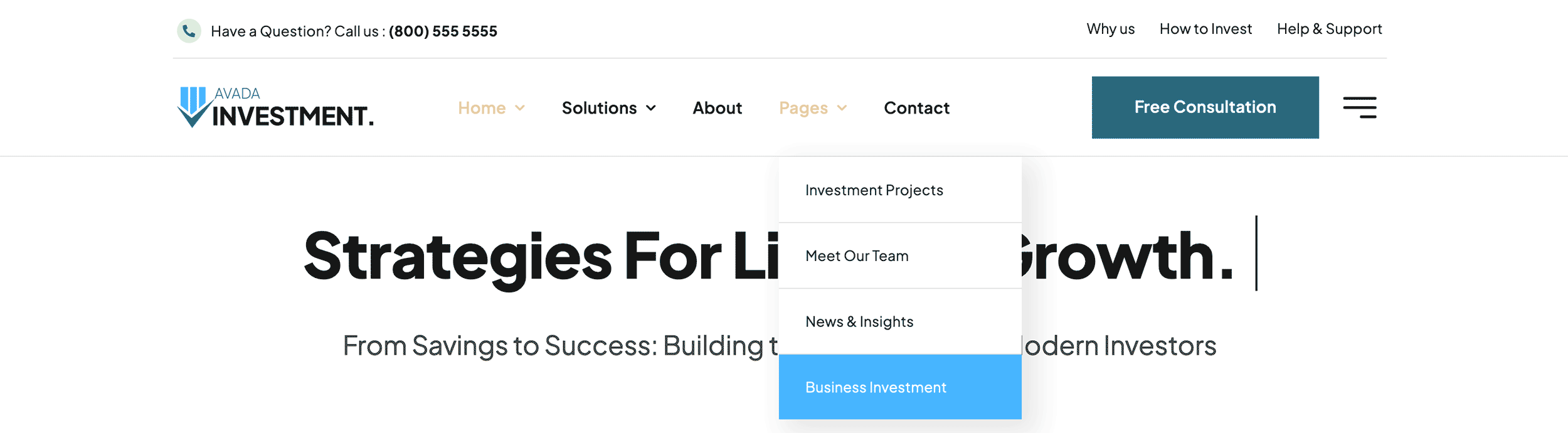The width and height of the screenshot is (1568, 433).
Task: Collapse the Pages dropdown chevron
Action: [842, 108]
